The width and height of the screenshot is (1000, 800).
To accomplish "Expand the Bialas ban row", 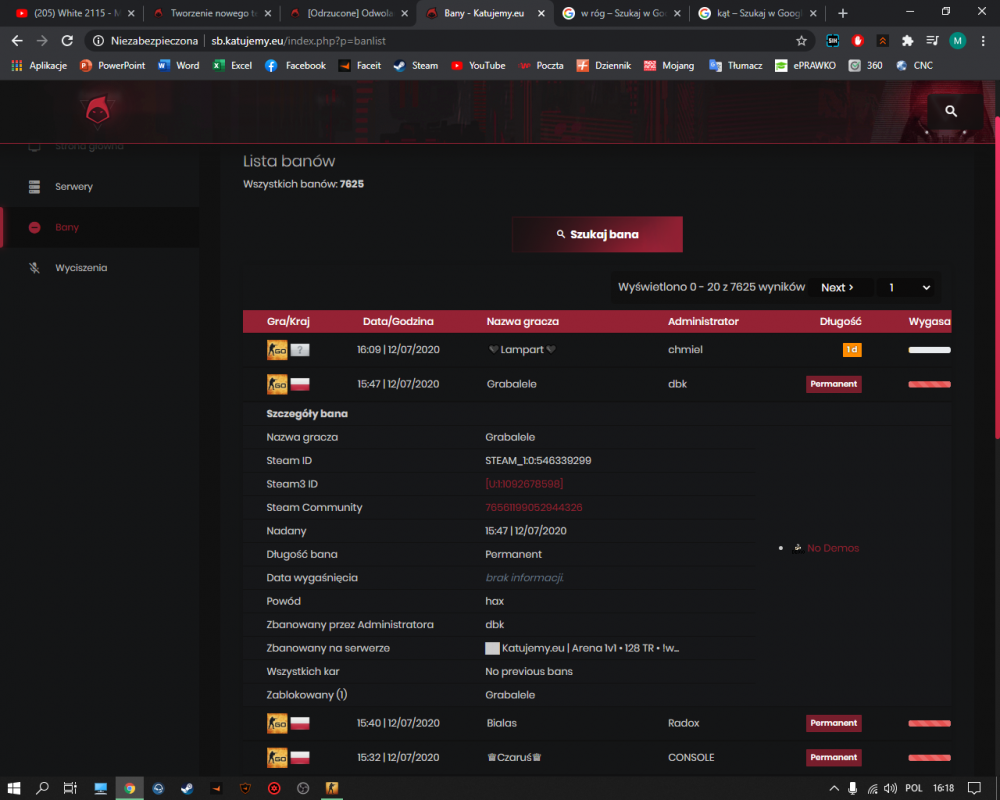I will pyautogui.click(x=597, y=723).
